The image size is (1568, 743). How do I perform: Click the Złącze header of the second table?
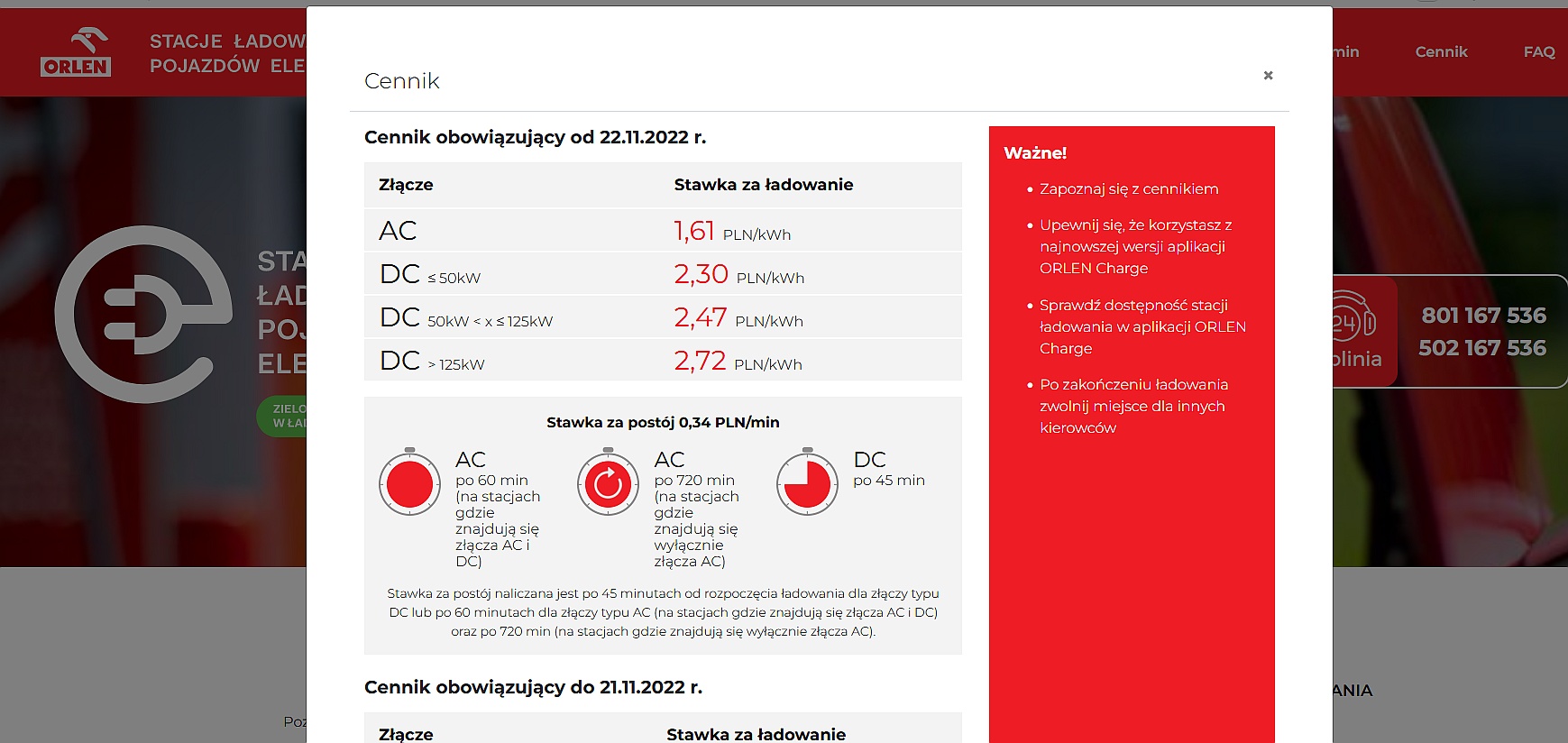point(406,734)
